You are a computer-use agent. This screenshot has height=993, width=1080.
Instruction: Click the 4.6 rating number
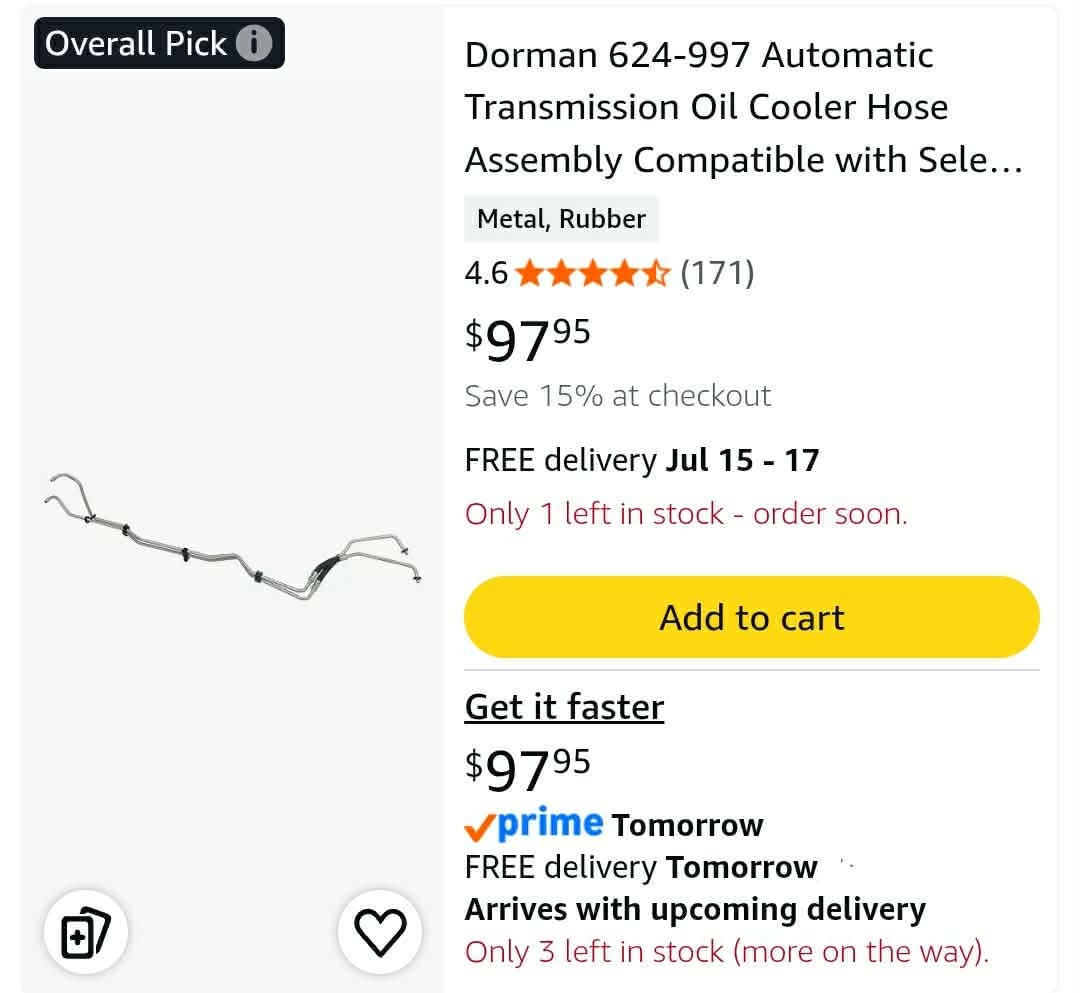486,273
